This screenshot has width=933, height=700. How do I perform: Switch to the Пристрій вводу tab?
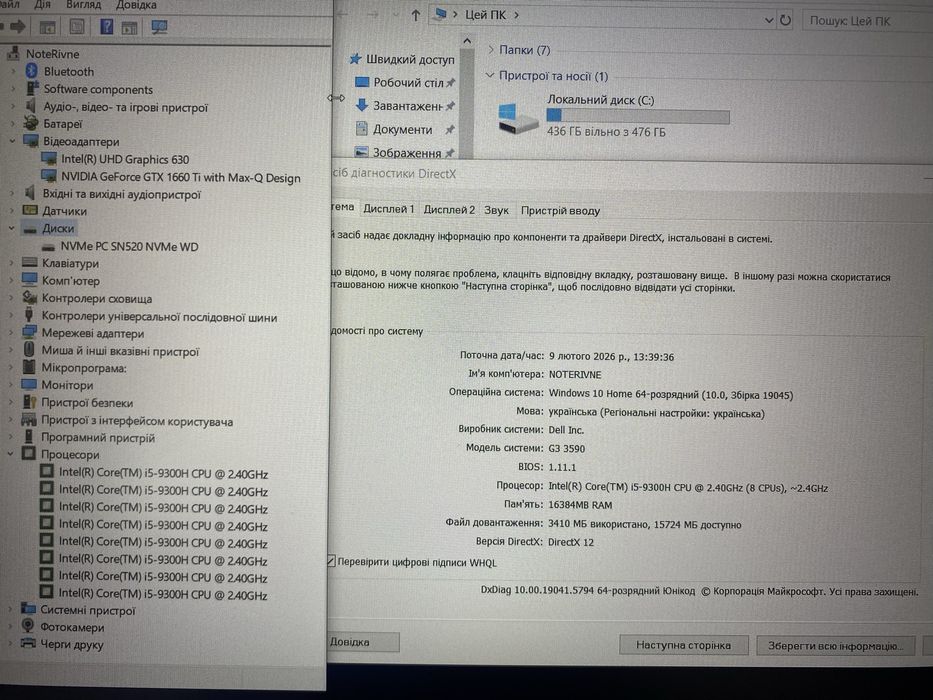561,211
